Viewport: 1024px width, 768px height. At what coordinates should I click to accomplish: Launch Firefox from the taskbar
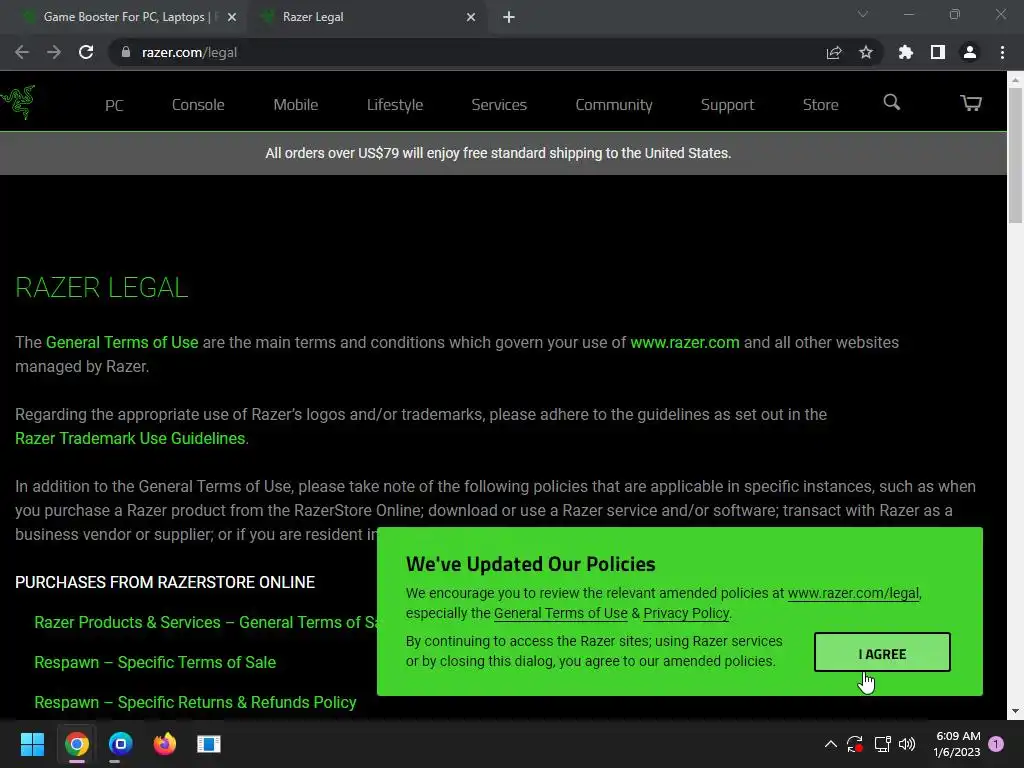pos(165,744)
